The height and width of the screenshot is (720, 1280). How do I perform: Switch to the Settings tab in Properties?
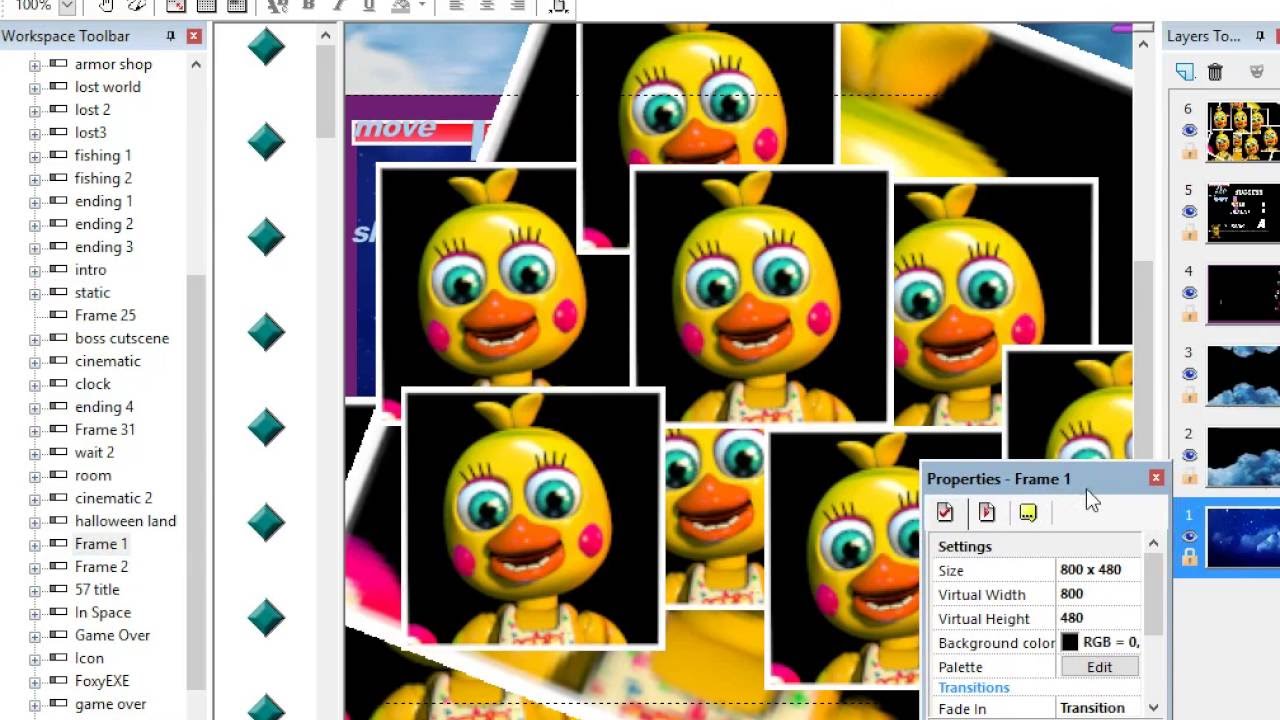(x=944, y=512)
